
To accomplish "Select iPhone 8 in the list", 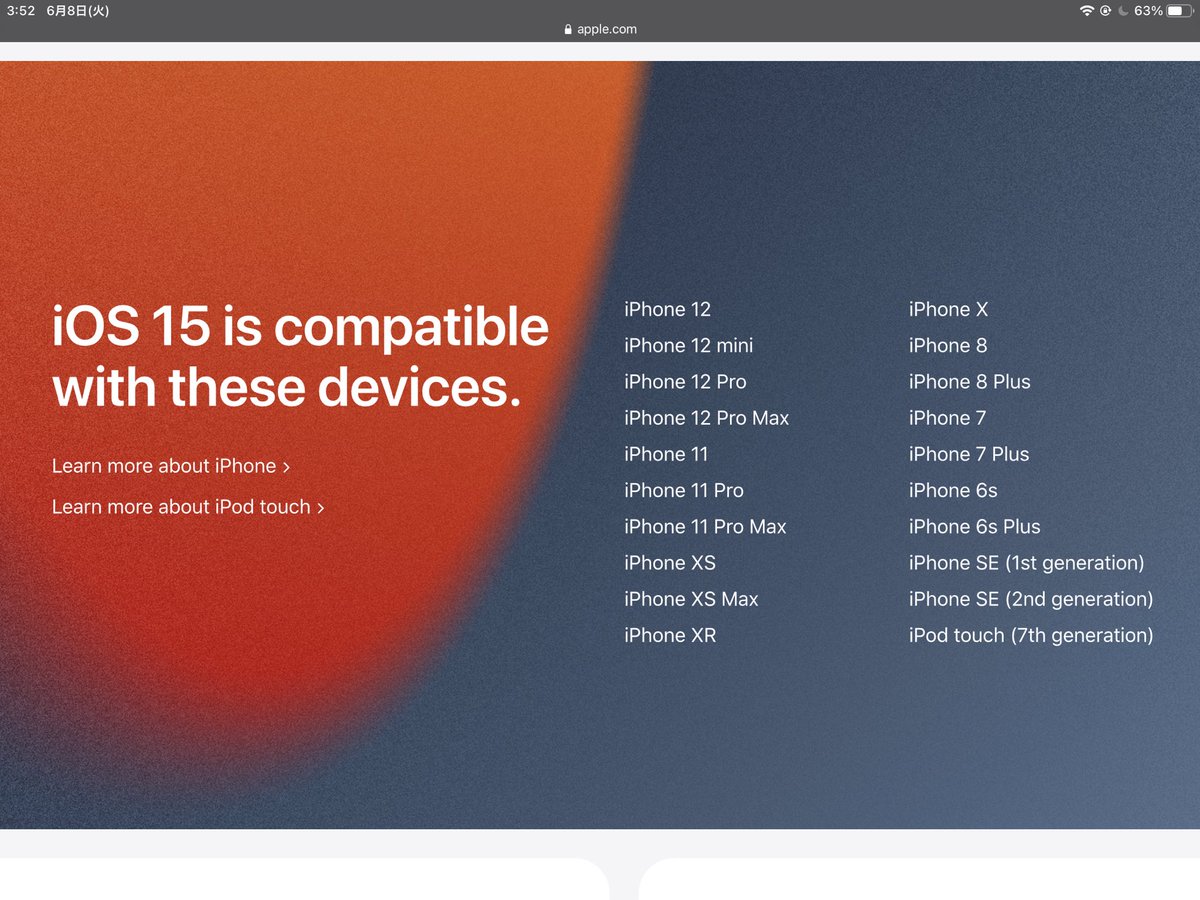I will [948, 346].
